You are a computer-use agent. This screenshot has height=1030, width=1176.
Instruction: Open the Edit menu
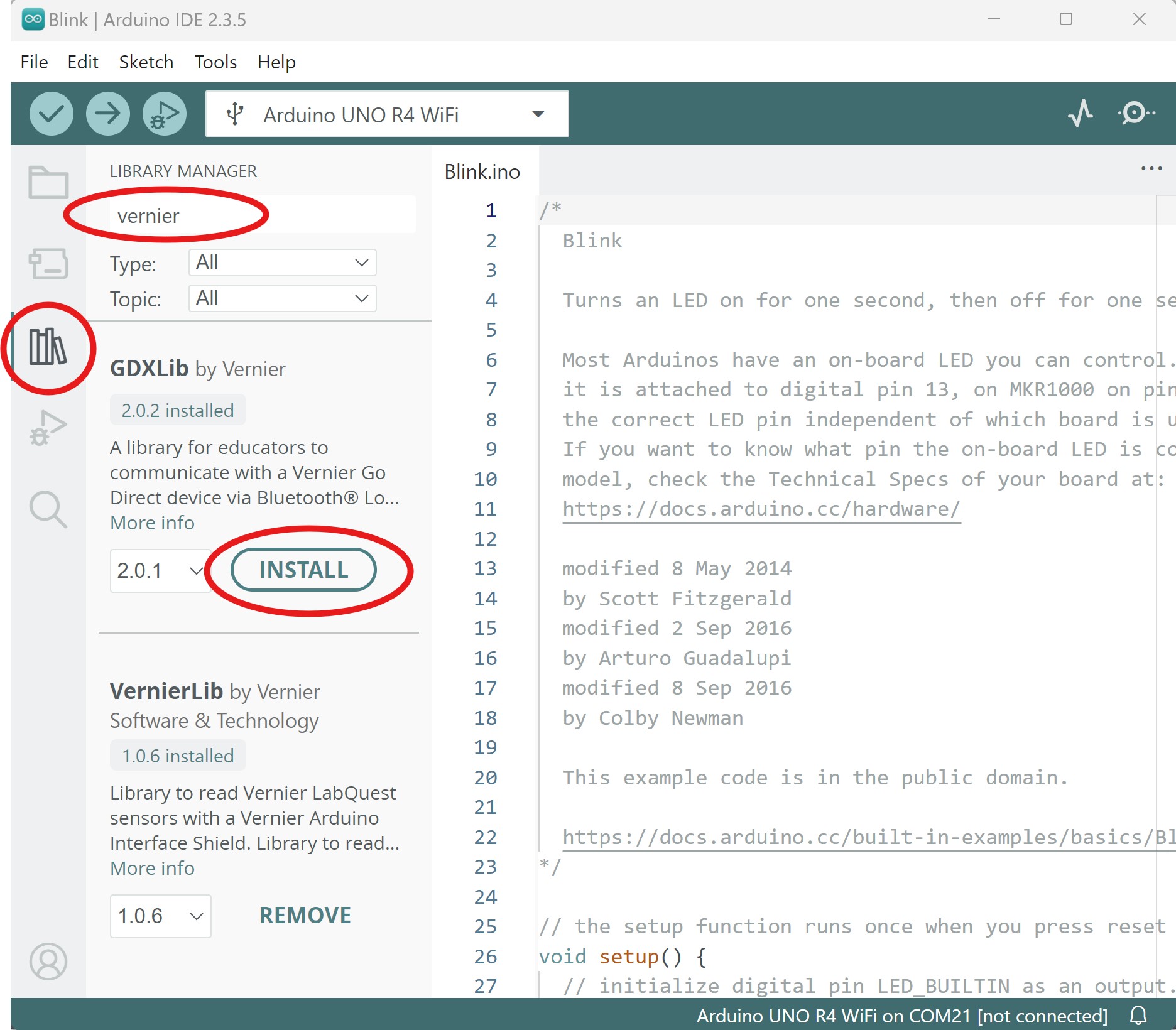coord(83,62)
